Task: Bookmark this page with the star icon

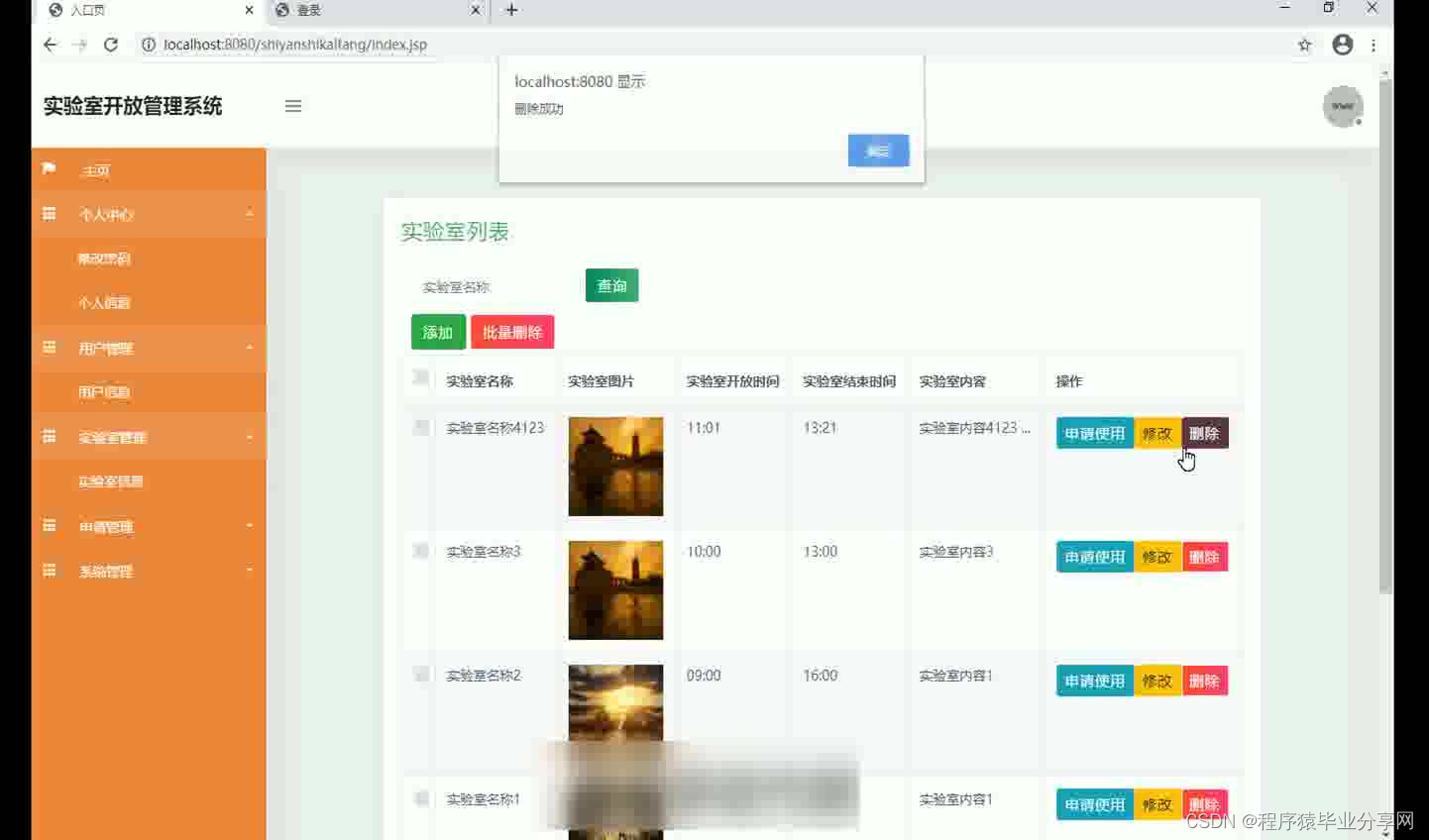Action: point(1304,45)
